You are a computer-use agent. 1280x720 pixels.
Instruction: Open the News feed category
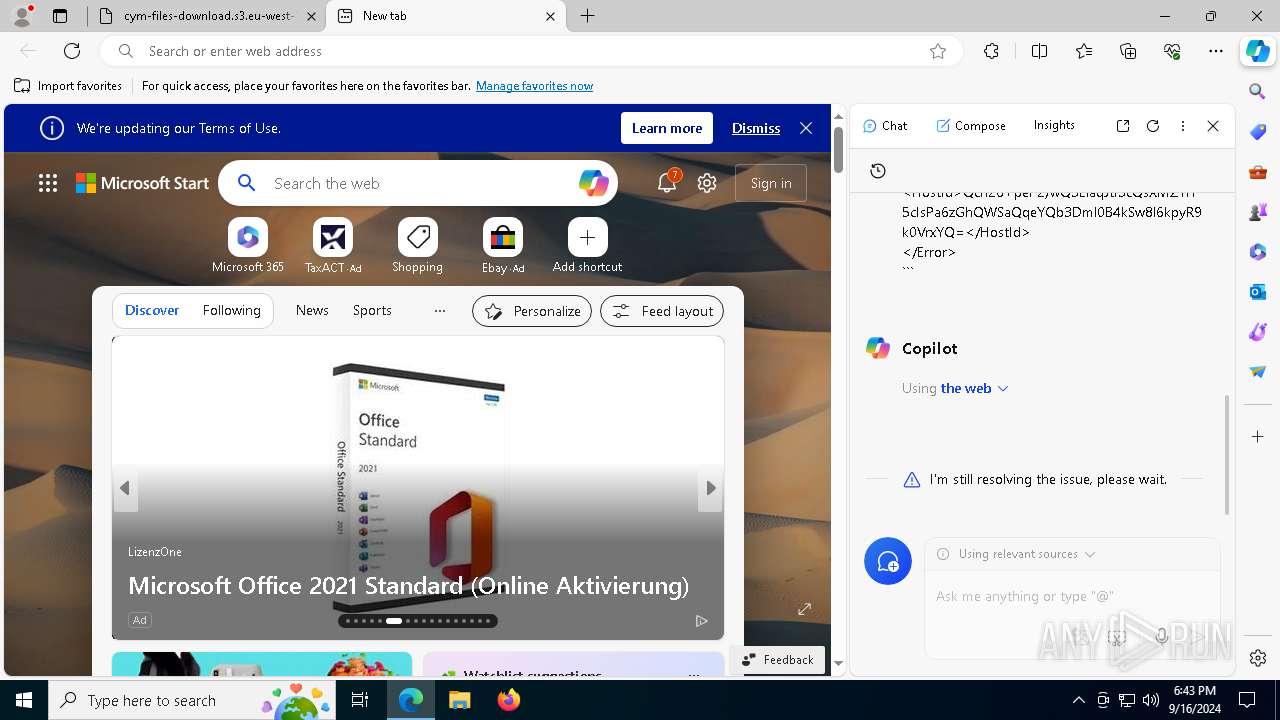312,311
